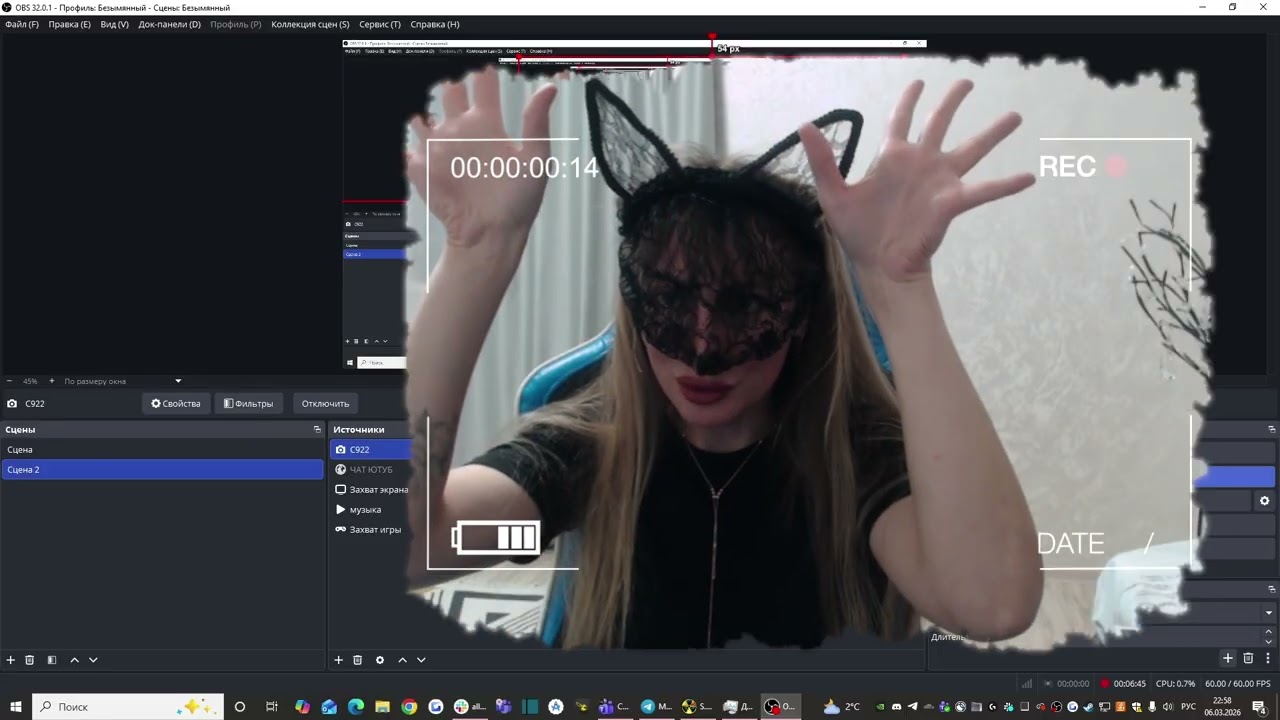Zoom in preview with plus control

click(x=52, y=381)
